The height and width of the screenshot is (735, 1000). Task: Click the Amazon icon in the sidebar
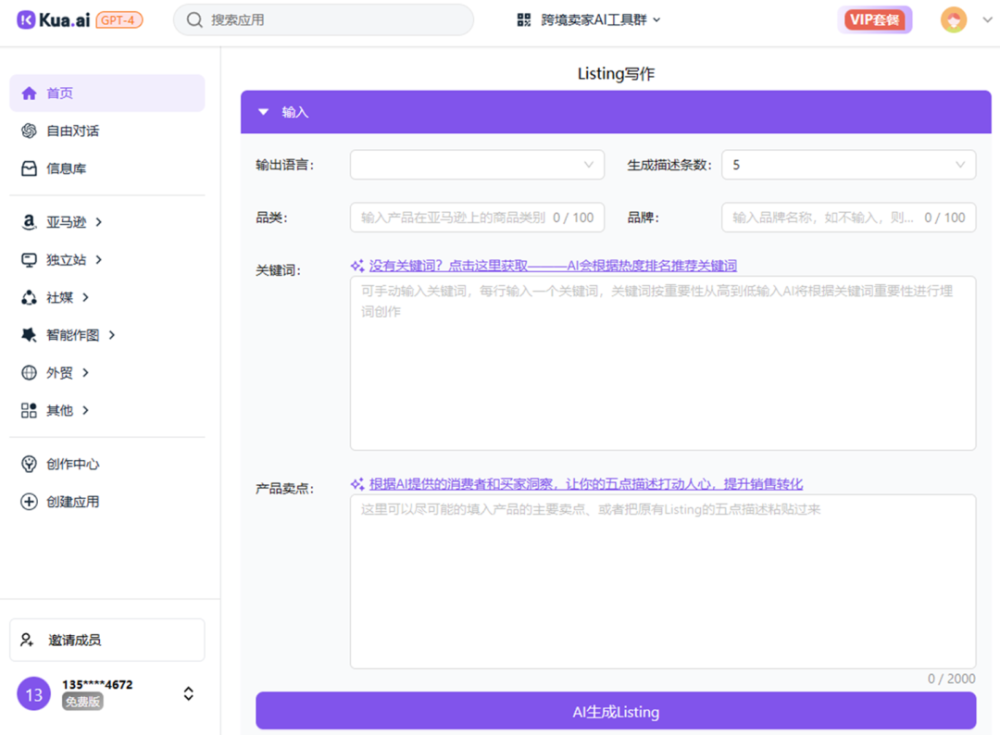(x=29, y=222)
